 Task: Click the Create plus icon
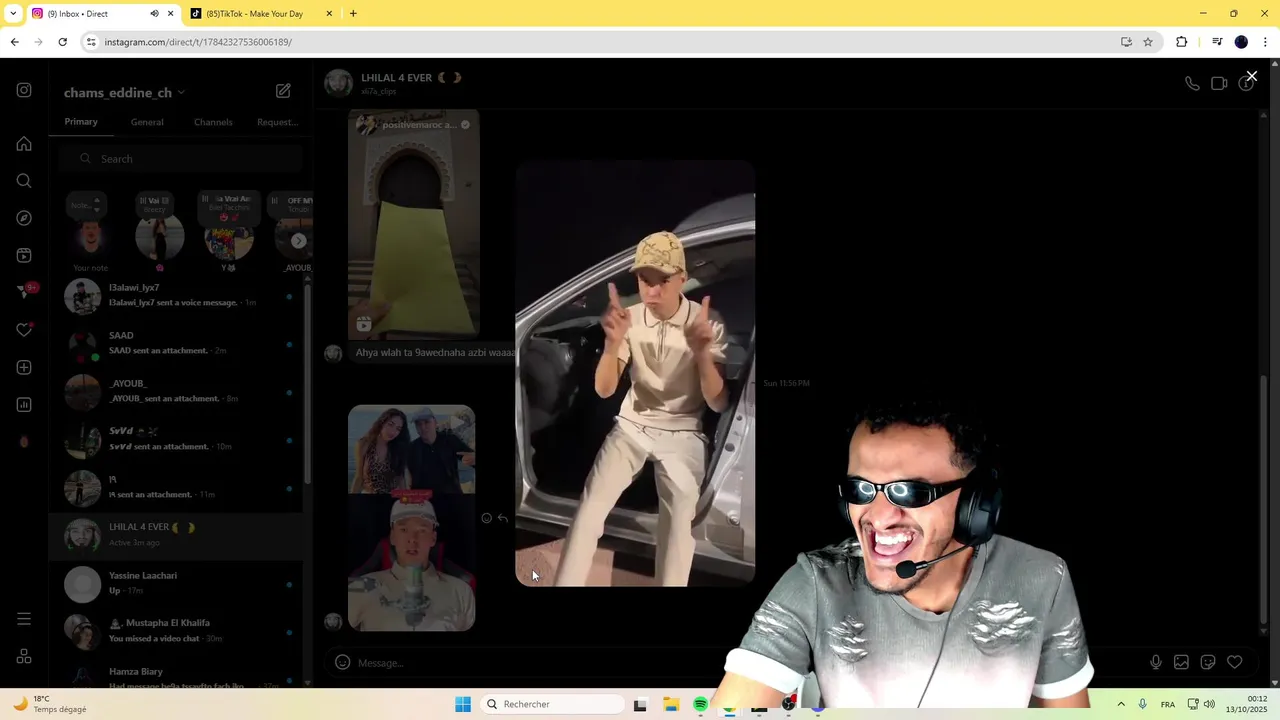pyautogui.click(x=24, y=368)
